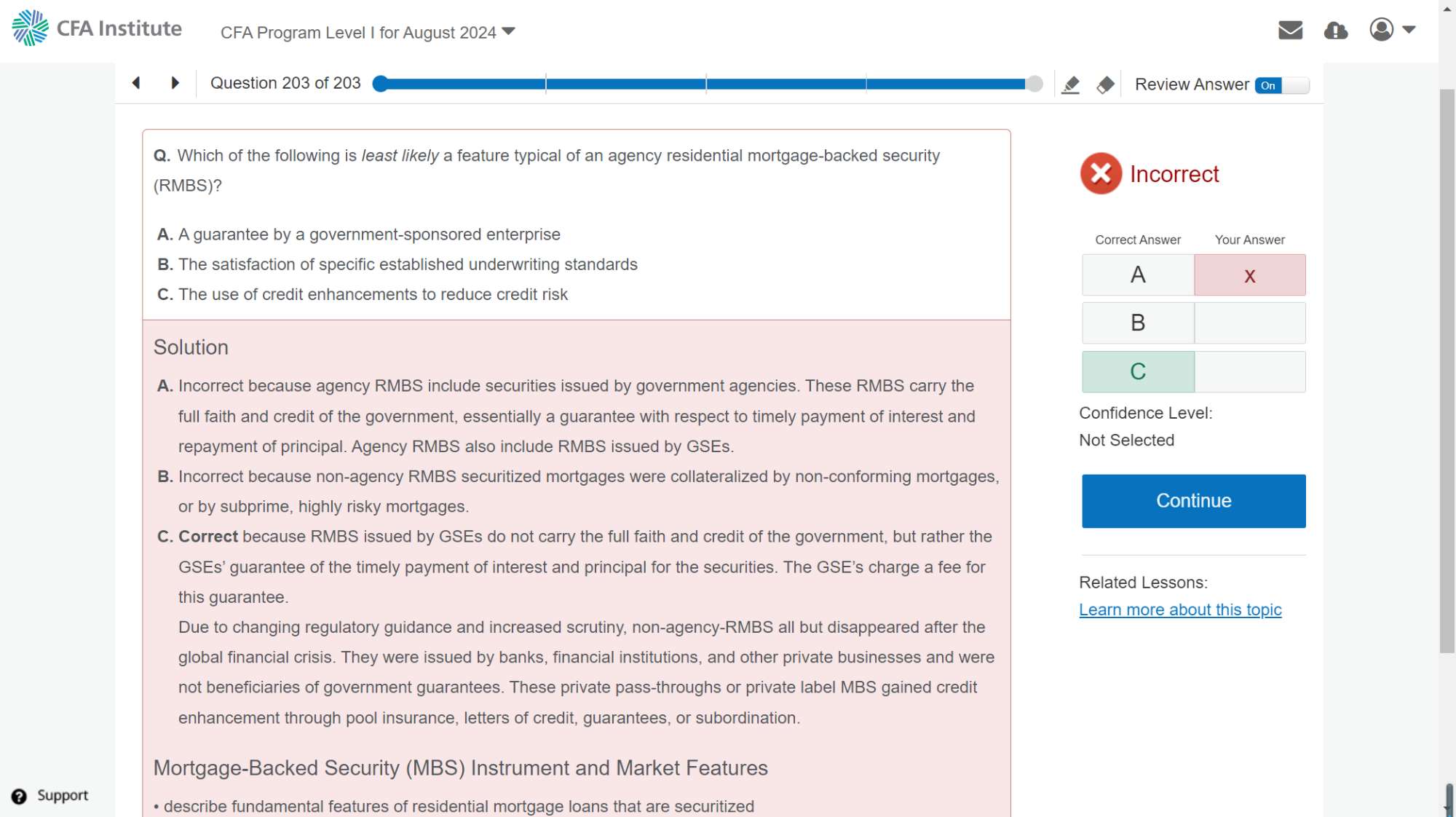The width and height of the screenshot is (1456, 817).
Task: Open the mail envelope icon
Action: 1290,30
